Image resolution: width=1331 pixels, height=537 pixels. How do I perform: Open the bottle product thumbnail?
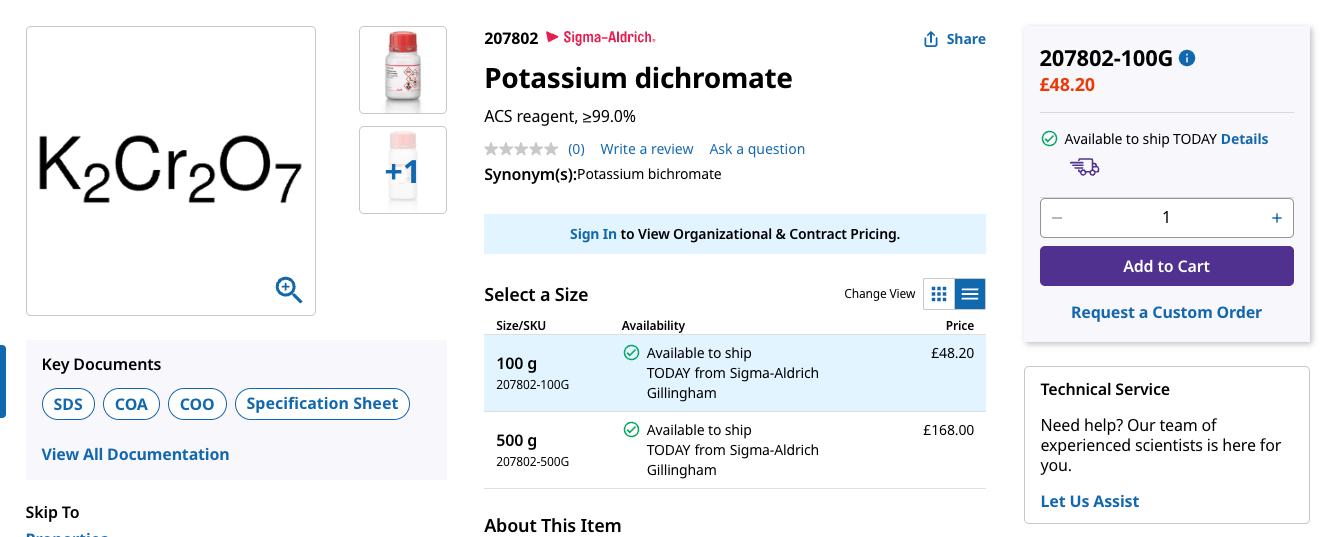403,70
